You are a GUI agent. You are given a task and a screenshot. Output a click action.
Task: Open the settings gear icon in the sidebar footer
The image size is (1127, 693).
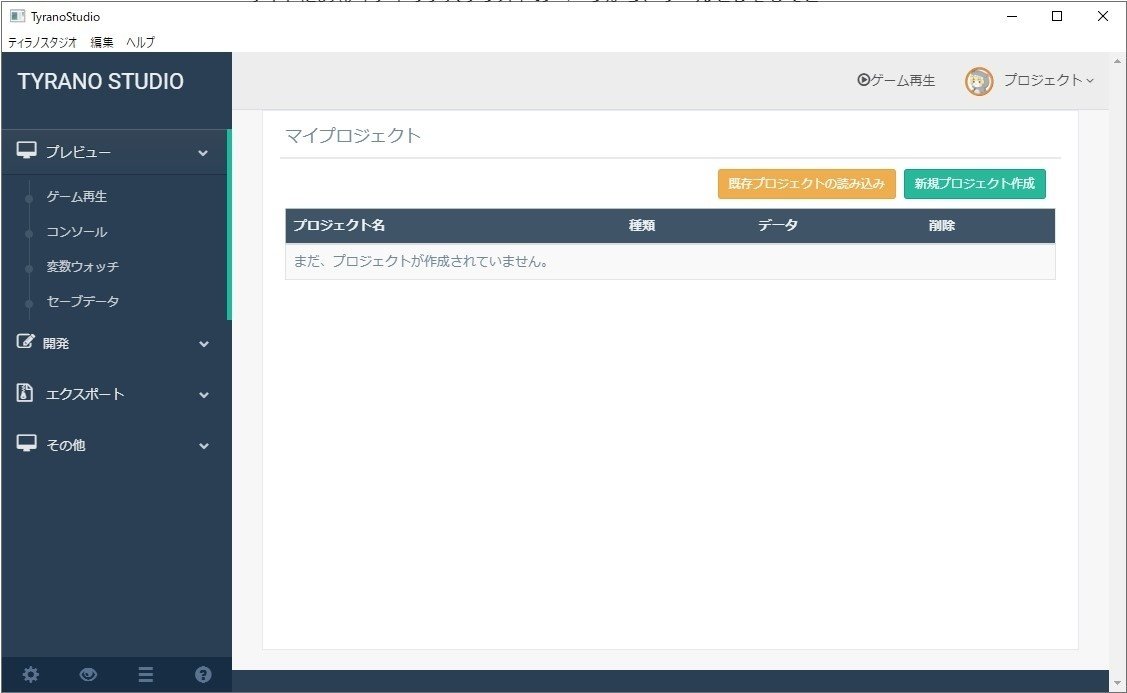pos(30,675)
